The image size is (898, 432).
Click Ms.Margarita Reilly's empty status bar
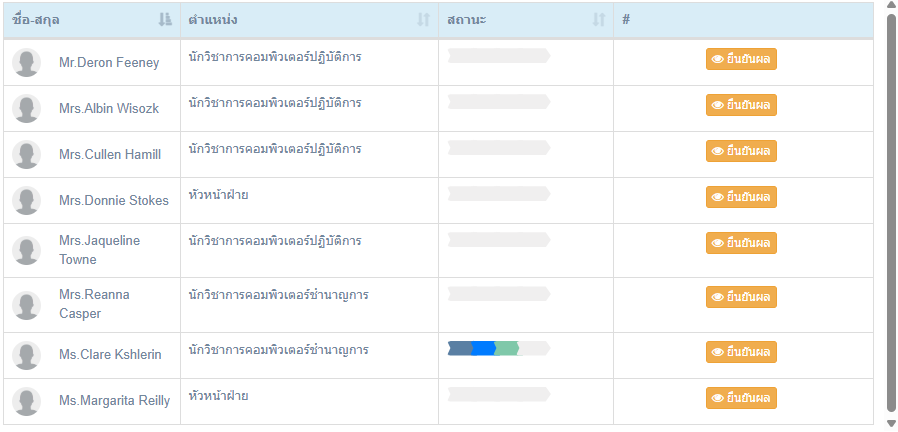pos(499,394)
